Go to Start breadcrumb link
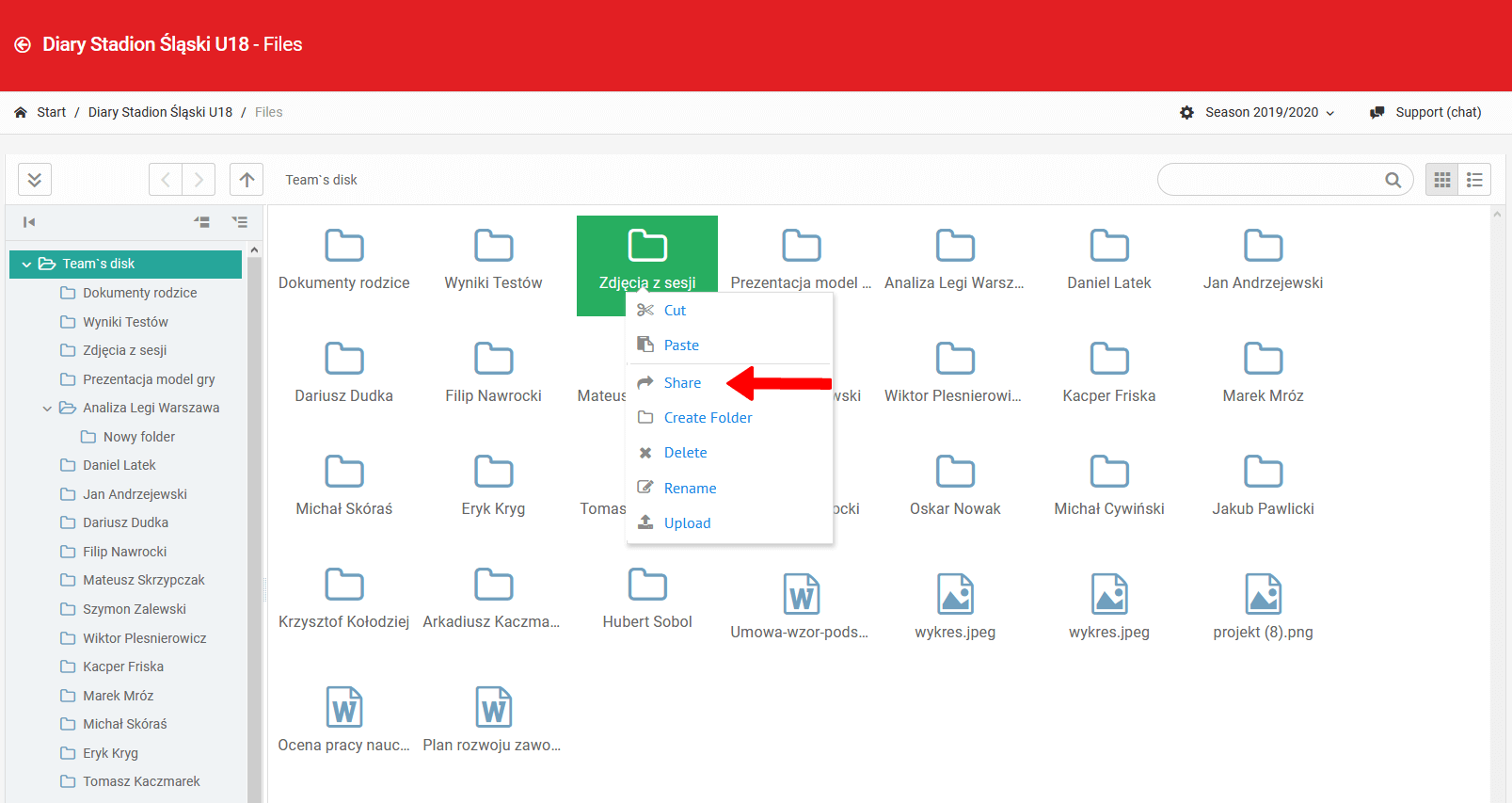 click(51, 112)
